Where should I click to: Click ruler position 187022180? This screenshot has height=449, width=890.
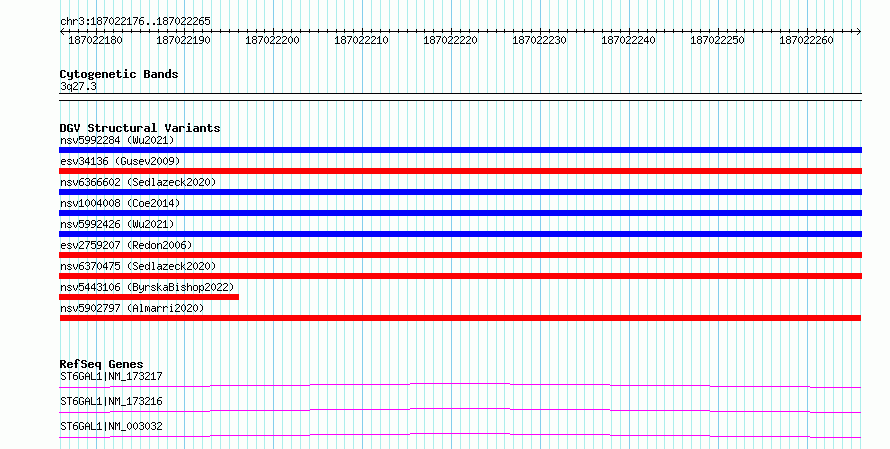[95, 40]
